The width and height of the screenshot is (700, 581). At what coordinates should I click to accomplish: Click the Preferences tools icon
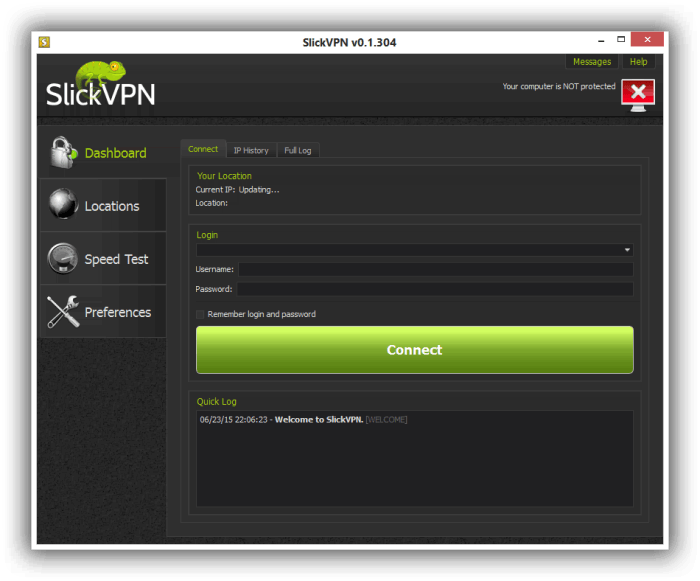click(x=63, y=311)
